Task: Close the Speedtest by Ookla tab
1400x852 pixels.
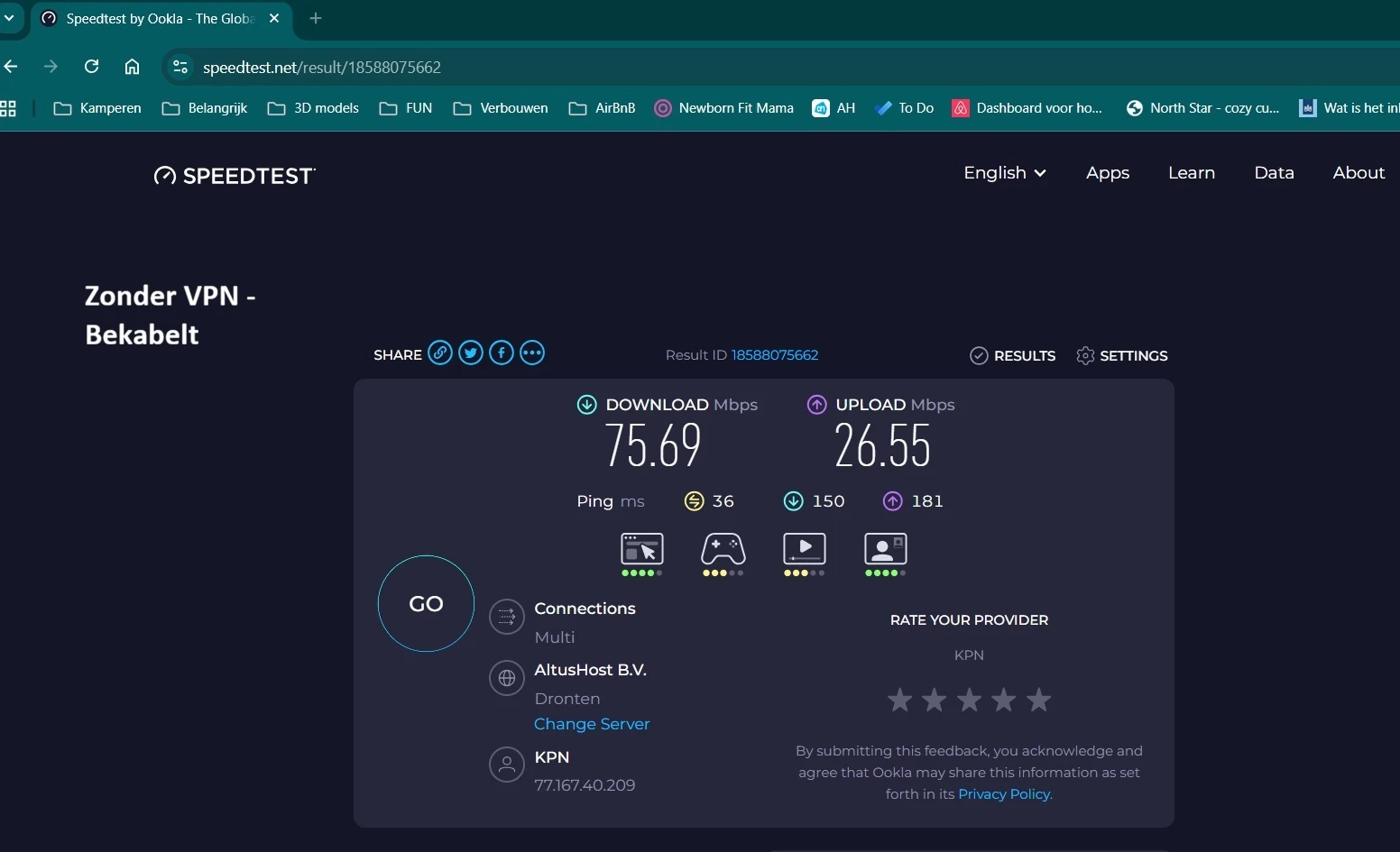Action: tap(274, 18)
